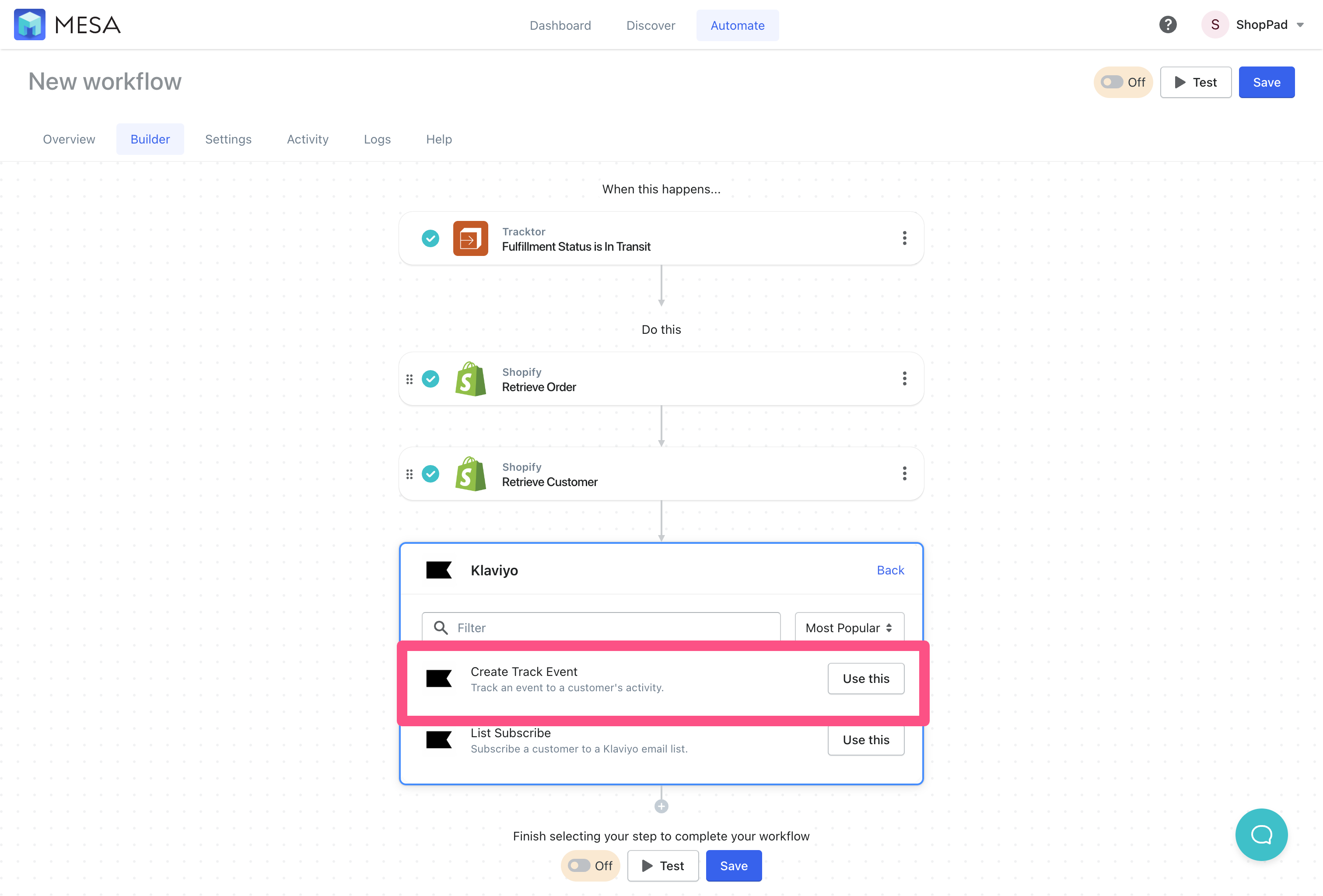The width and height of the screenshot is (1323, 896).
Task: Click the Klaviyo flag icon in panel header
Action: click(x=439, y=570)
